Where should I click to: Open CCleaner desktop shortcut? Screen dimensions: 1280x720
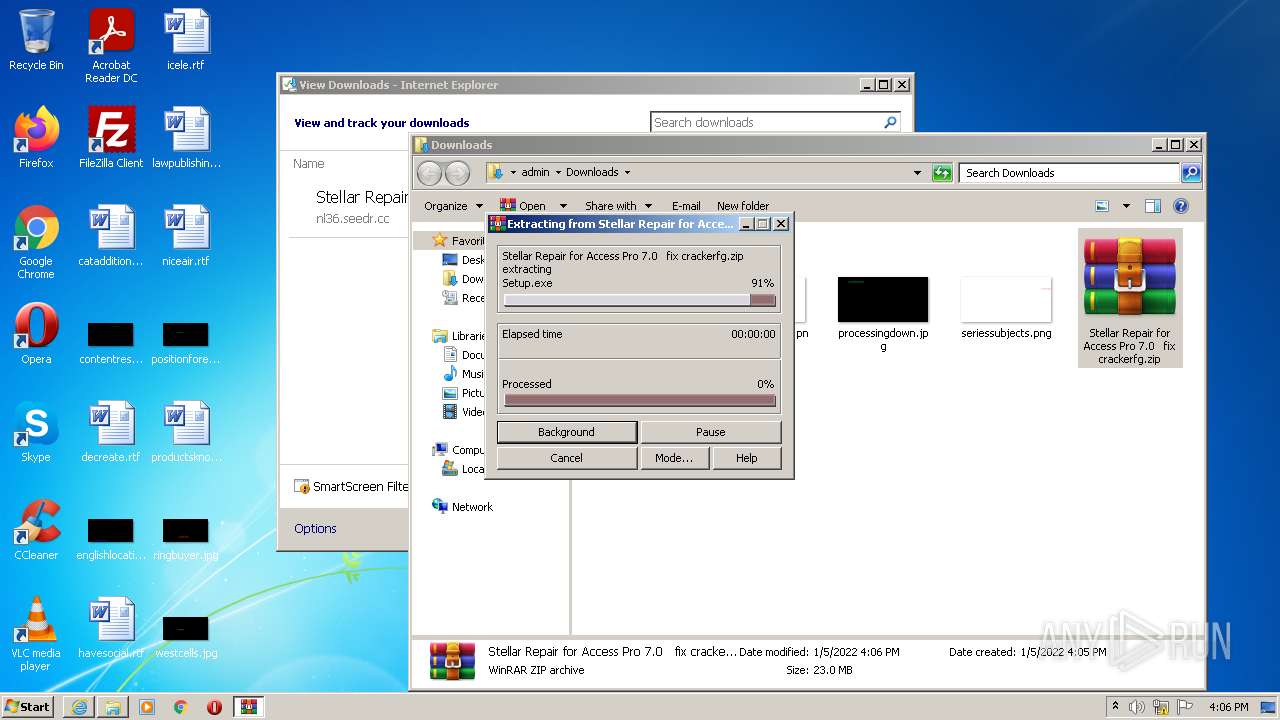point(36,530)
